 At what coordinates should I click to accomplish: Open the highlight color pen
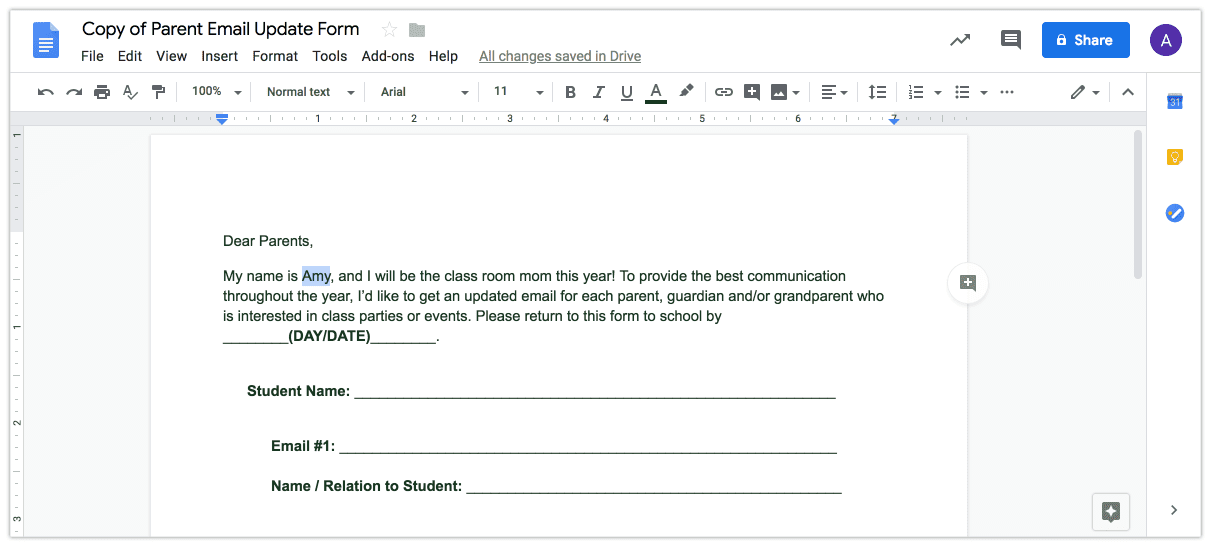tap(686, 92)
